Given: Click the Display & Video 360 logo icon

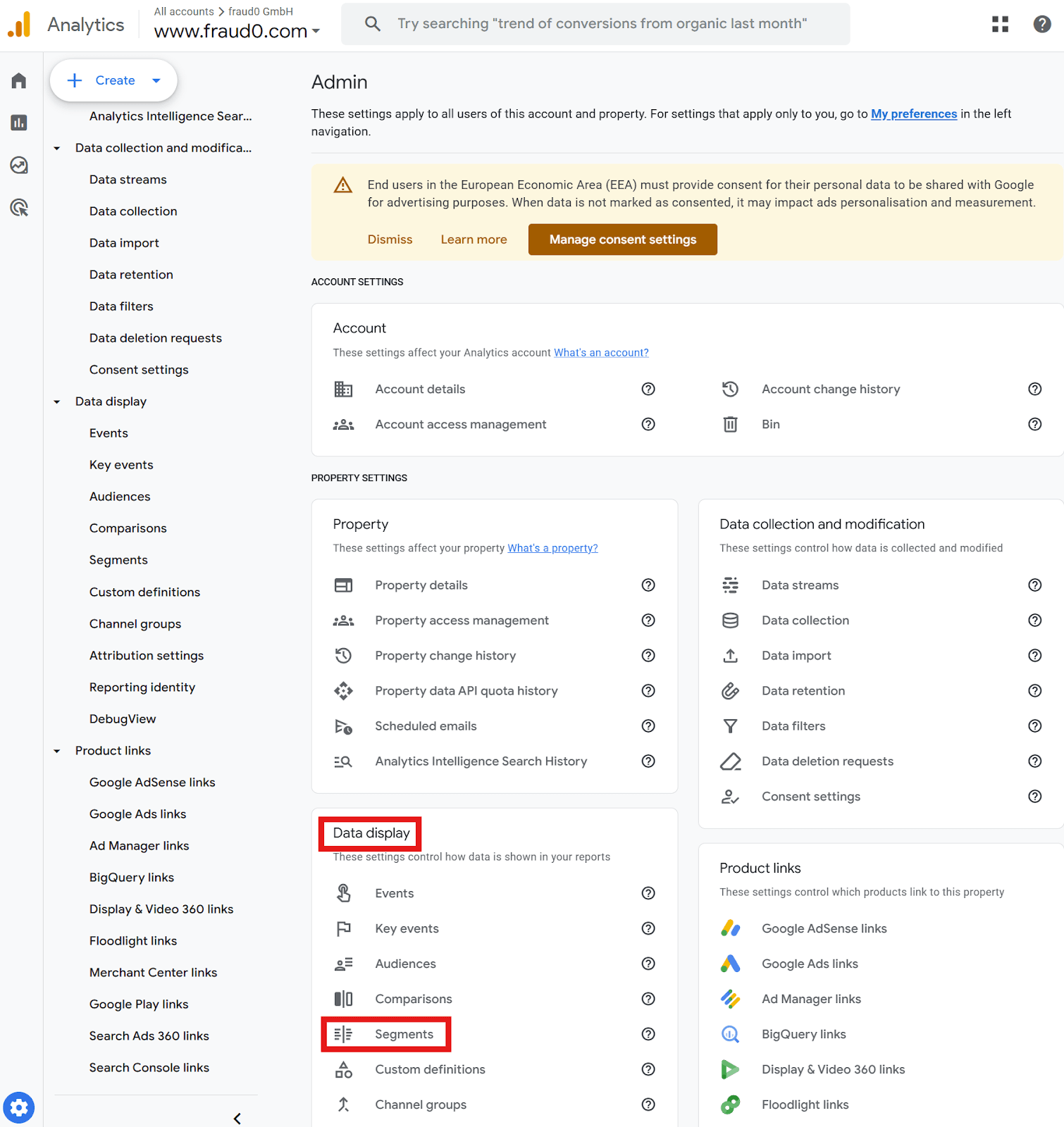Looking at the screenshot, I should [730, 1069].
